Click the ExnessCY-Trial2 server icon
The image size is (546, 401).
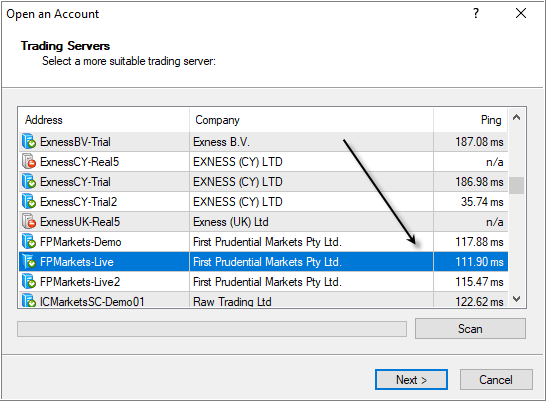click(x=29, y=202)
